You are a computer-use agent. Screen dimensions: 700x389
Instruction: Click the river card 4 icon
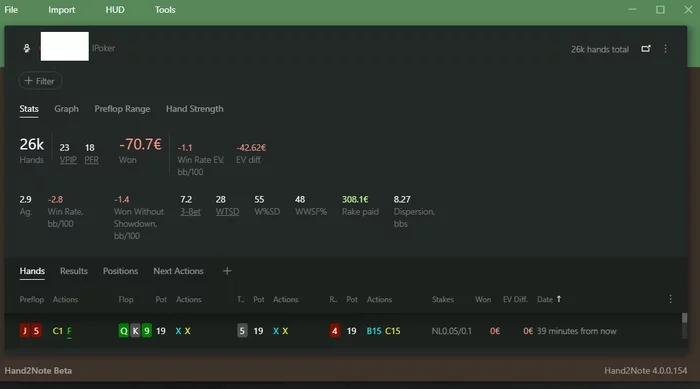[x=335, y=331]
